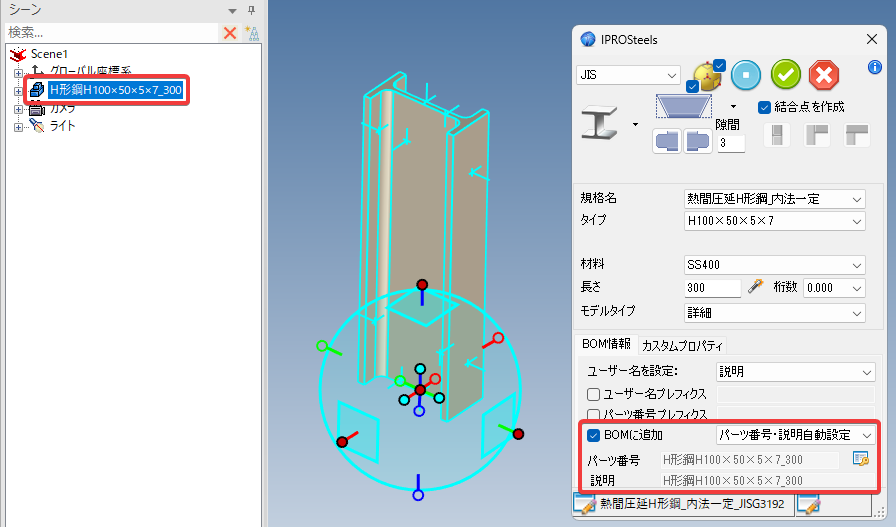Toggle the checkbox above the triball icon
896x527 pixels.
click(719, 66)
